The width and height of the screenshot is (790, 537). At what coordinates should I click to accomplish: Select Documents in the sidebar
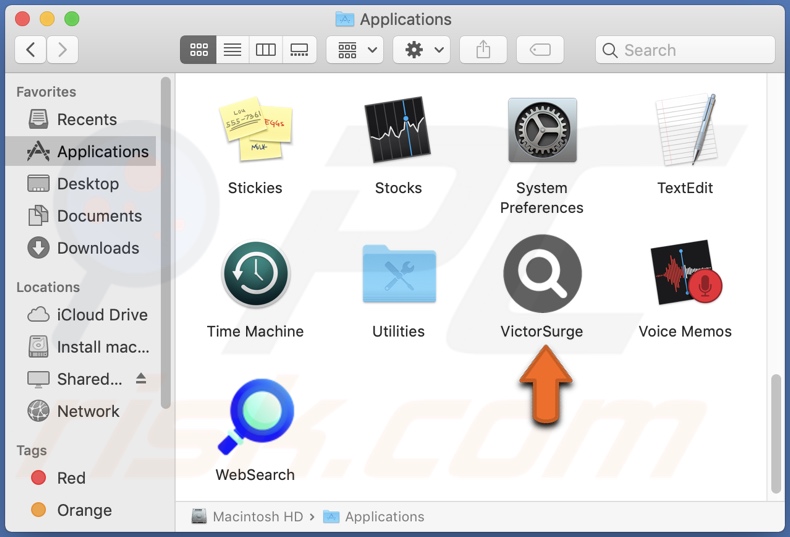(81, 216)
